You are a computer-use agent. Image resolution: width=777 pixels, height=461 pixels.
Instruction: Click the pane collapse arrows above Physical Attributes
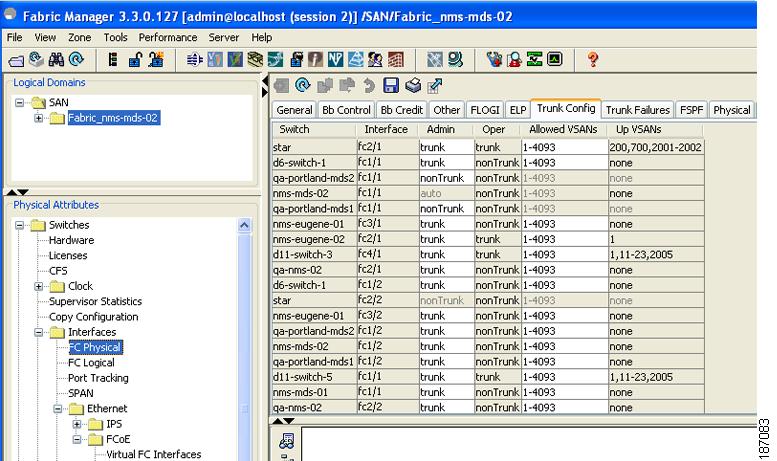17,192
